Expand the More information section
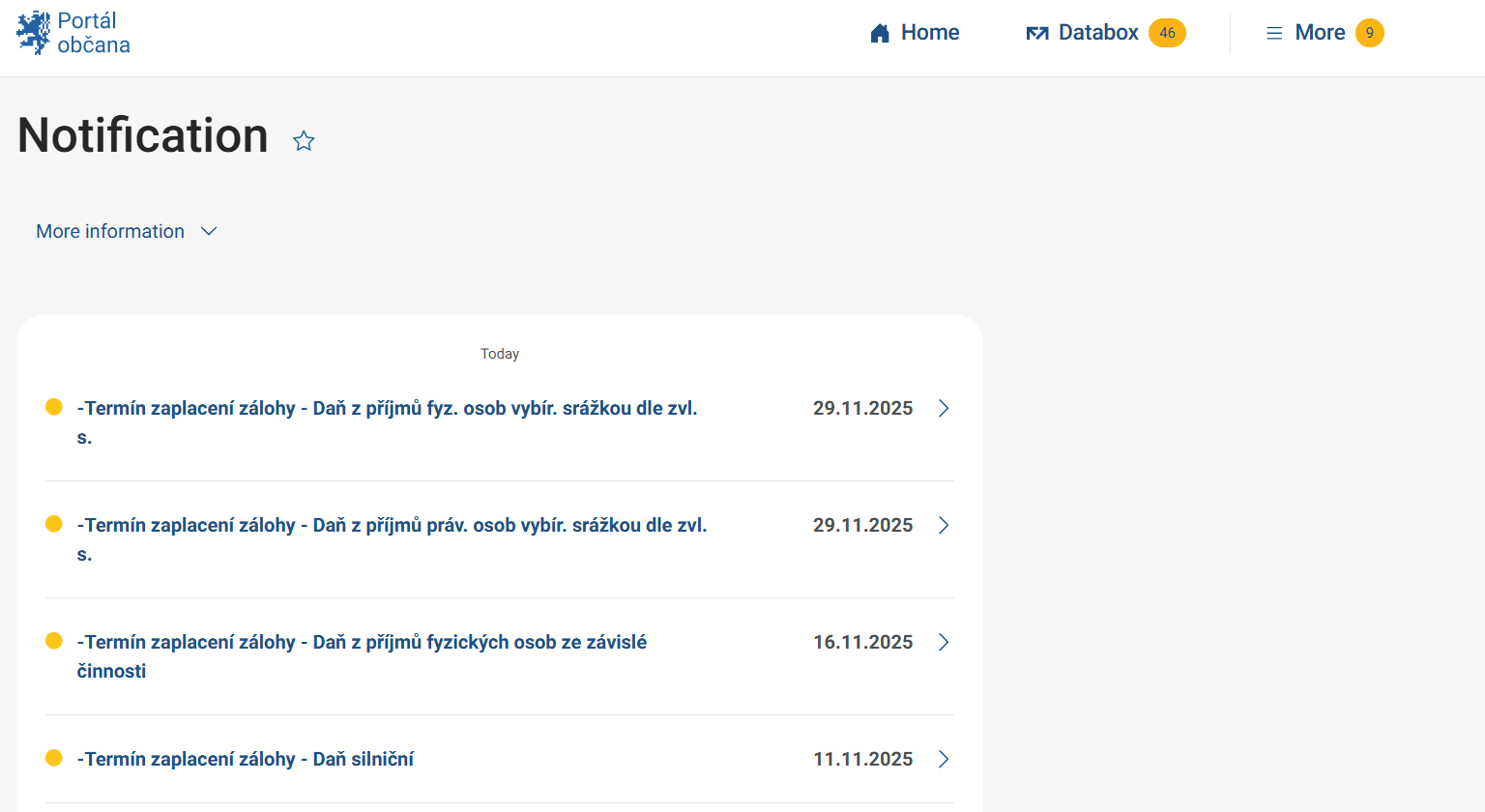This screenshot has height=812, width=1485. pyautogui.click(x=110, y=231)
